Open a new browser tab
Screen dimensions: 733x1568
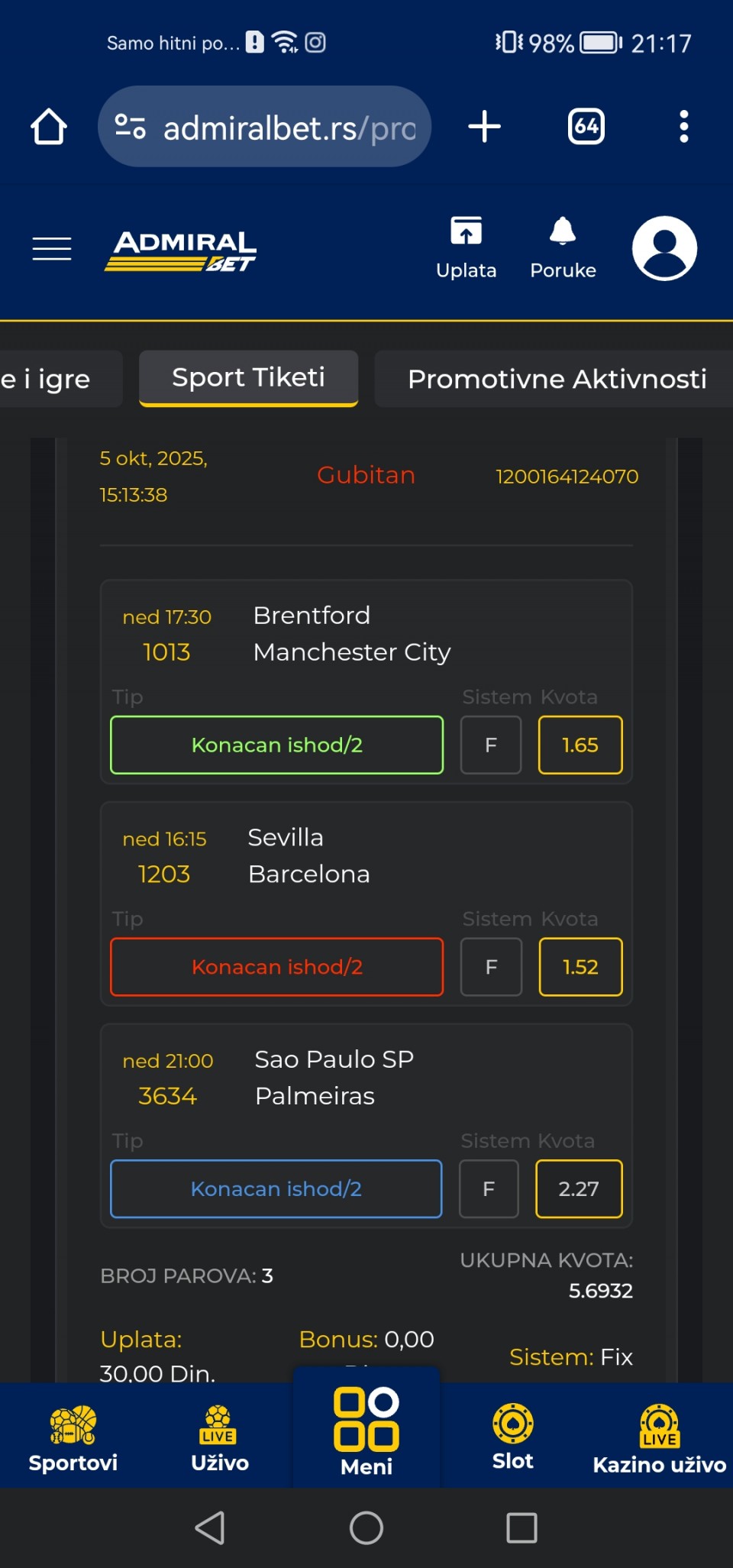[x=485, y=127]
